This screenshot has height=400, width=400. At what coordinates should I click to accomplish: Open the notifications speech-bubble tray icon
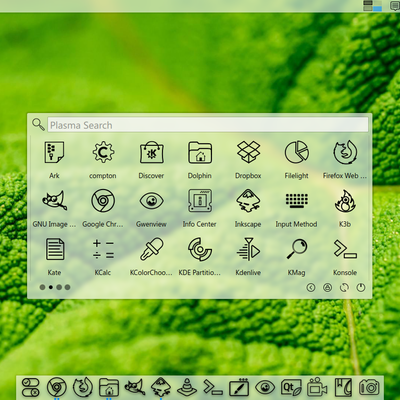(396, 6)
